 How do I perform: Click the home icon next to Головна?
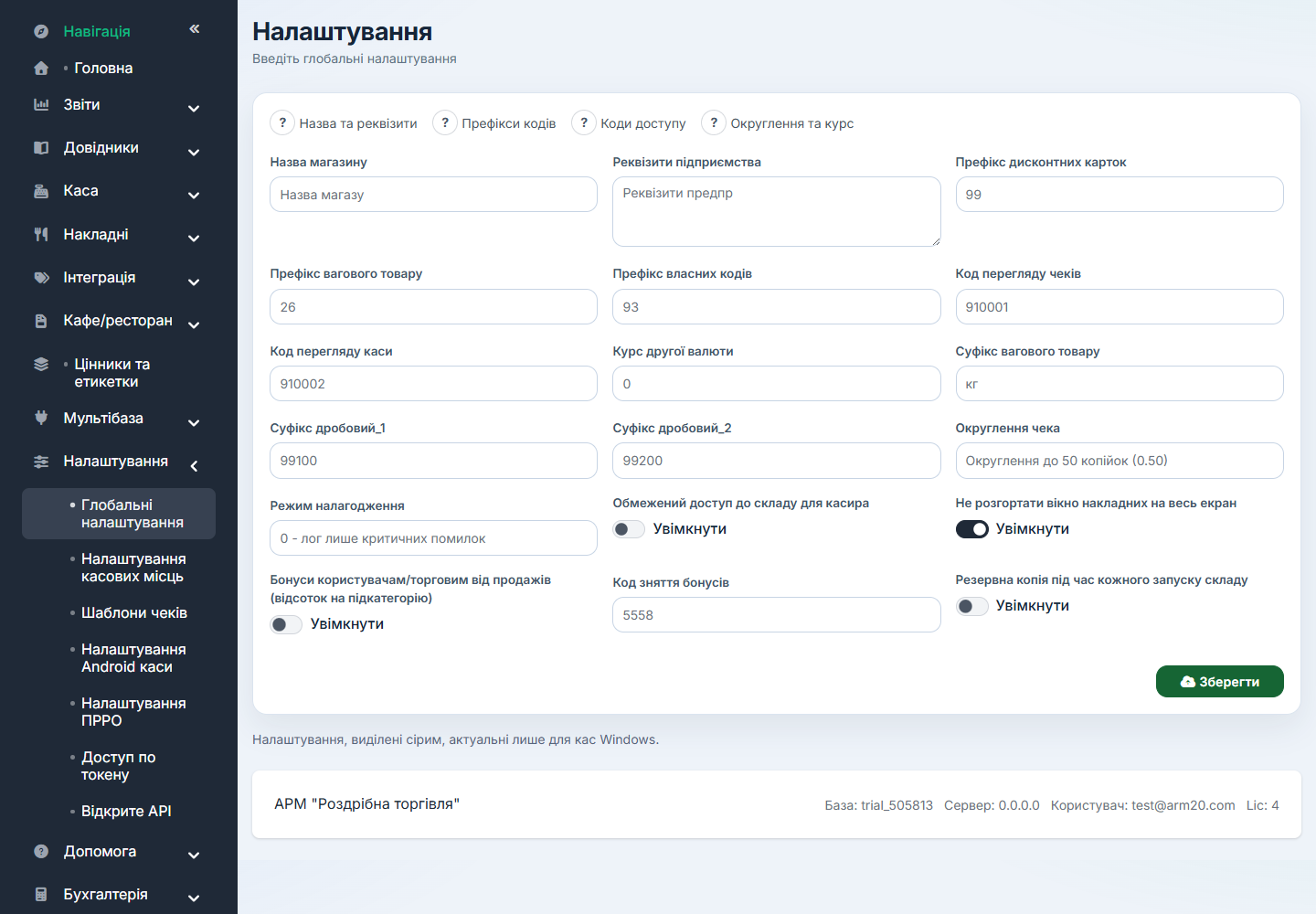pos(41,68)
